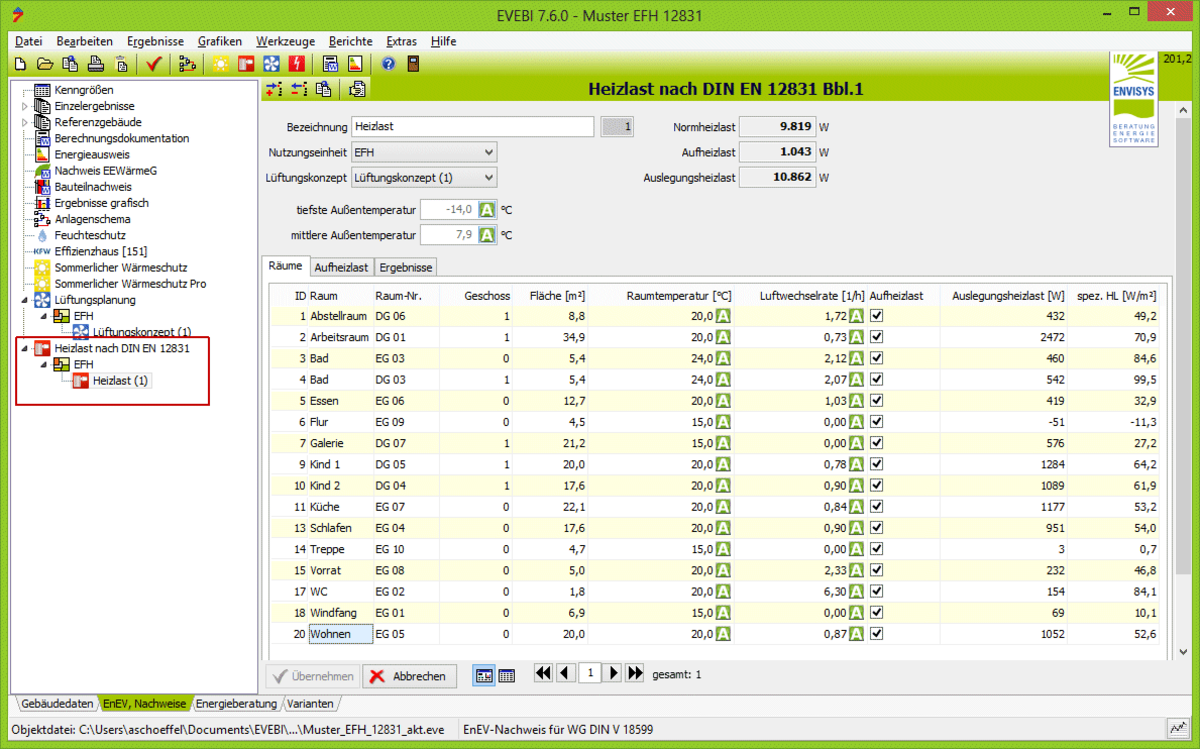Click the red checkmark validation icon
Viewport: 1200px width, 749px height.
(153, 64)
